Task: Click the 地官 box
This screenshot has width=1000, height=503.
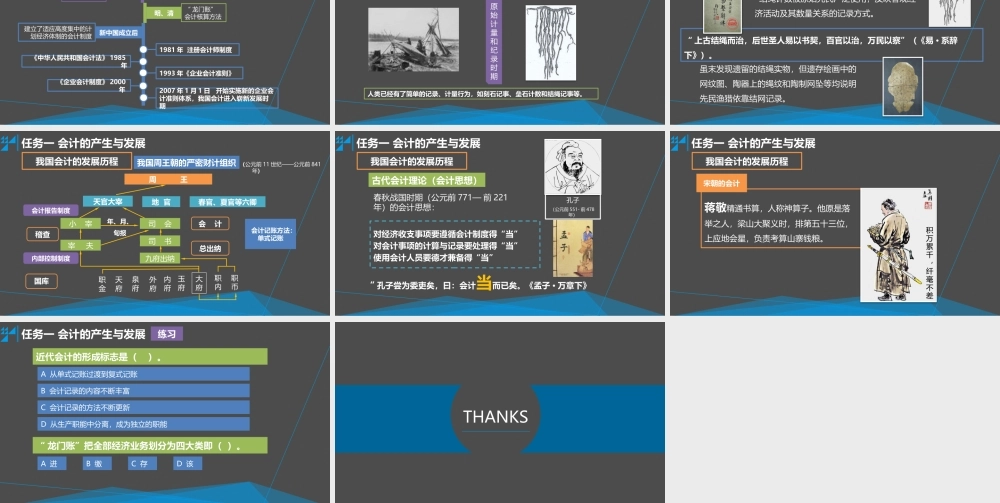Action: [x=161, y=201]
